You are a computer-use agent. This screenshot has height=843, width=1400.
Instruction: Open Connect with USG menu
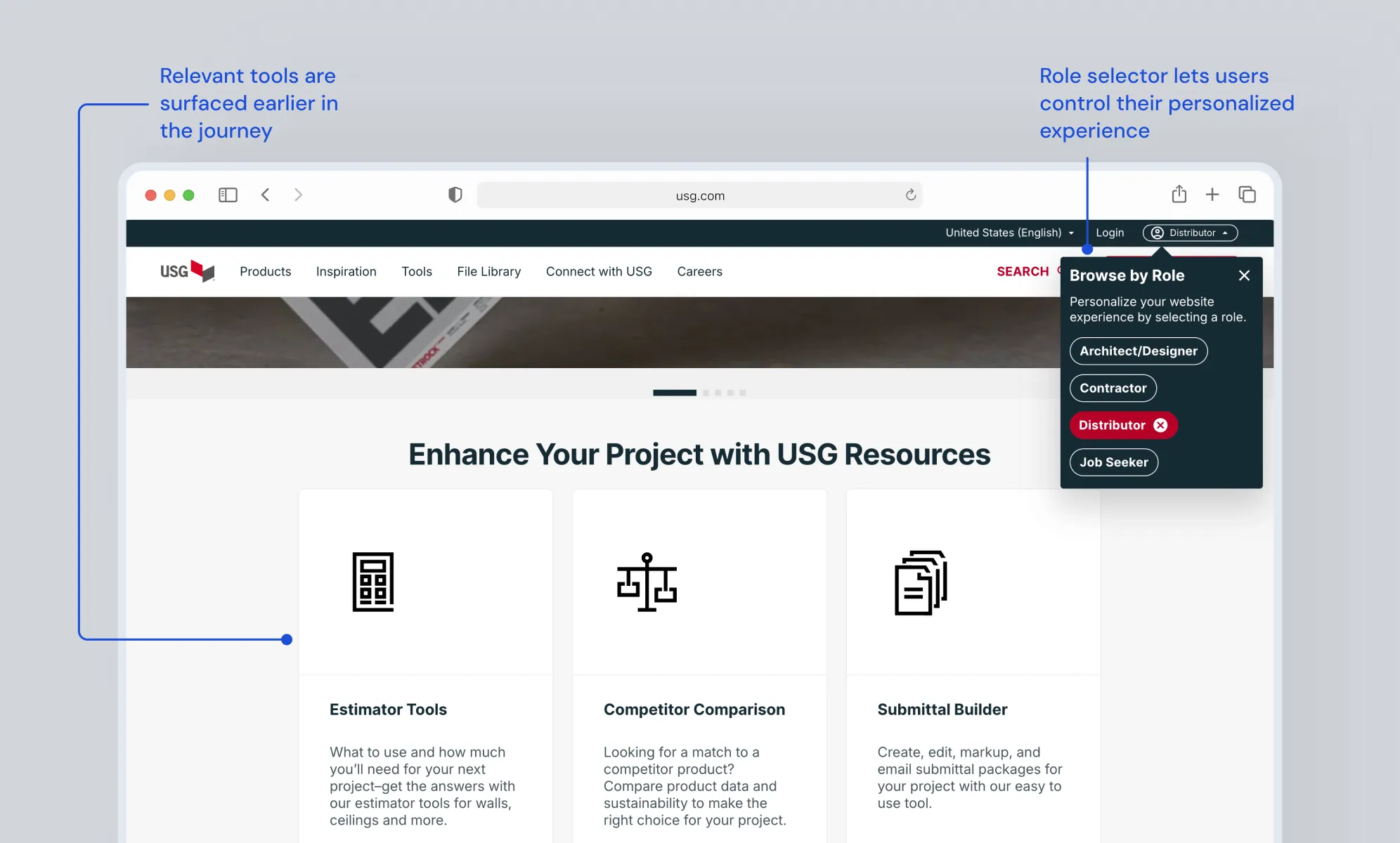pyautogui.click(x=599, y=271)
